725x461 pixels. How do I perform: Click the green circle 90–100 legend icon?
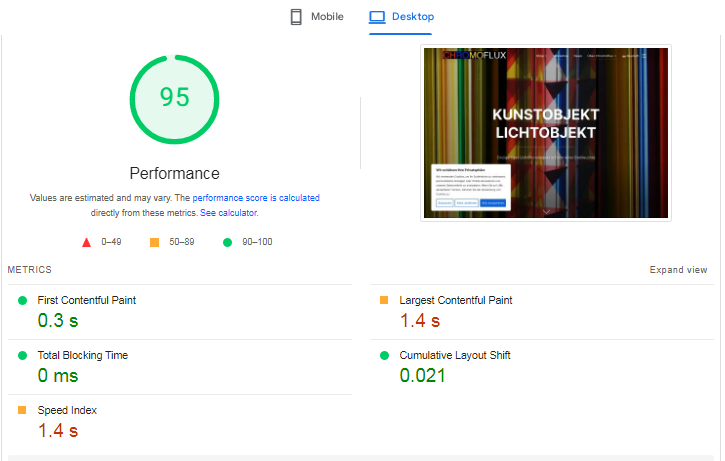pos(227,242)
